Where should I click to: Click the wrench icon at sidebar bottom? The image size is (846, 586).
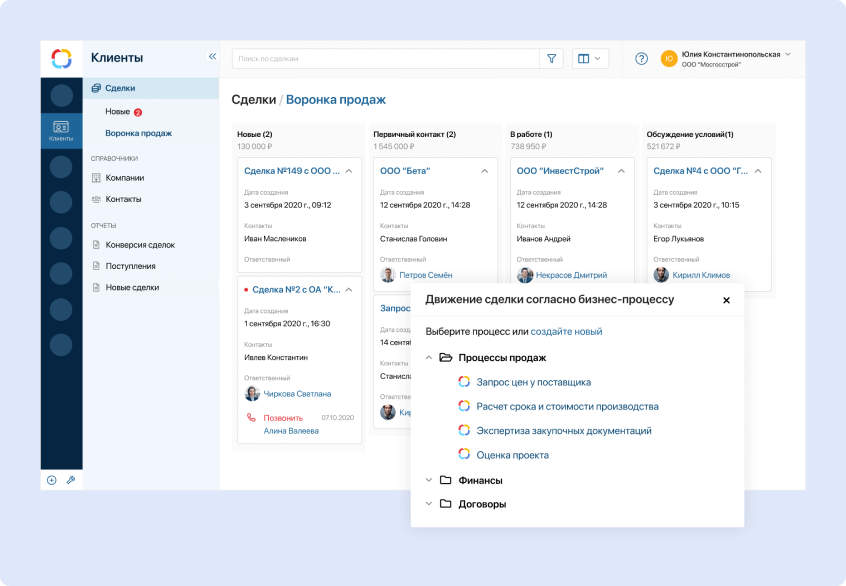(71, 480)
